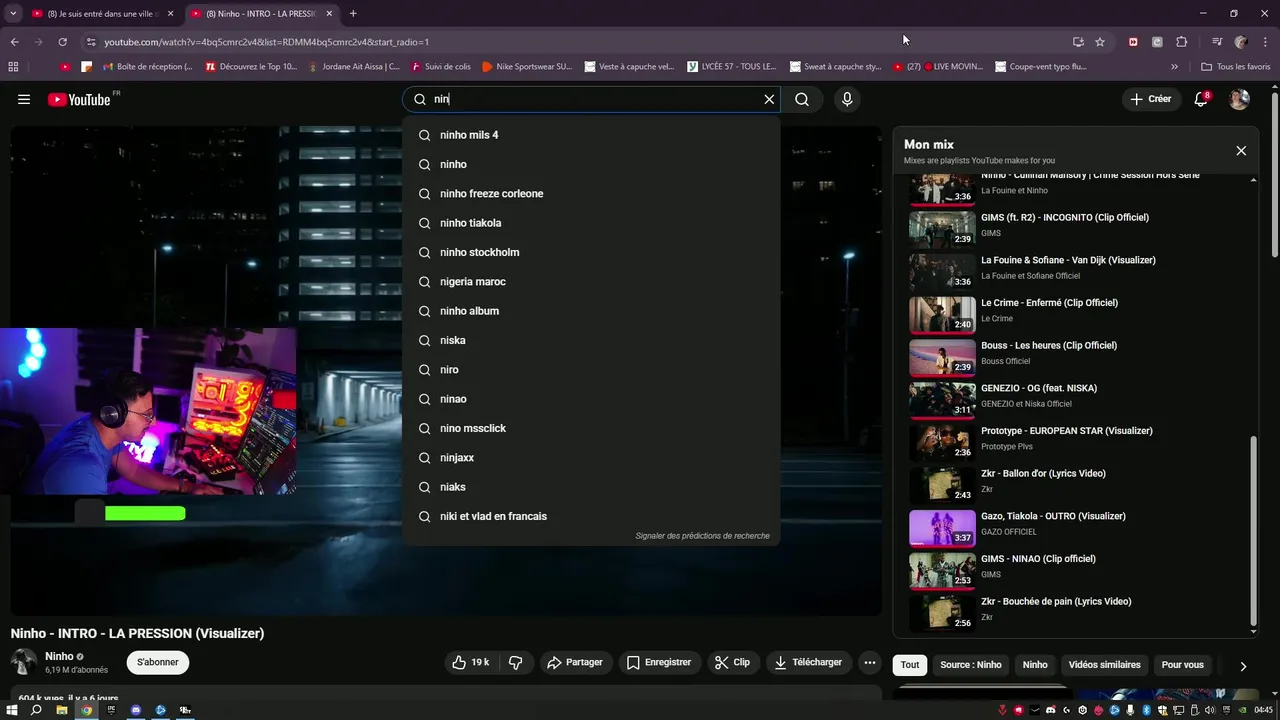Open the notifications bell
The width and height of the screenshot is (1280, 720).
[x=1201, y=99]
